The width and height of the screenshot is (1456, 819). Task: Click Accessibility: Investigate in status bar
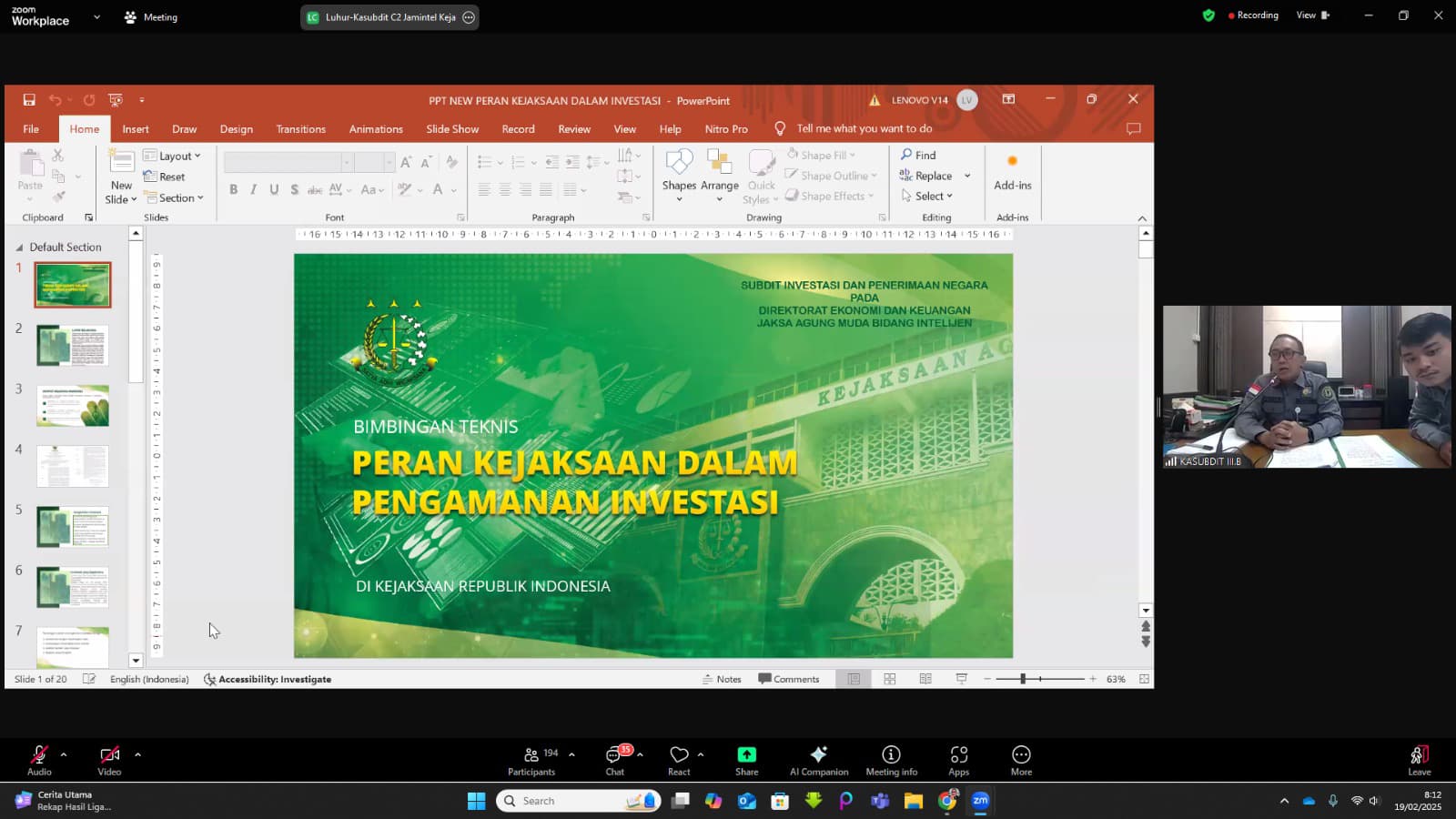(x=268, y=679)
